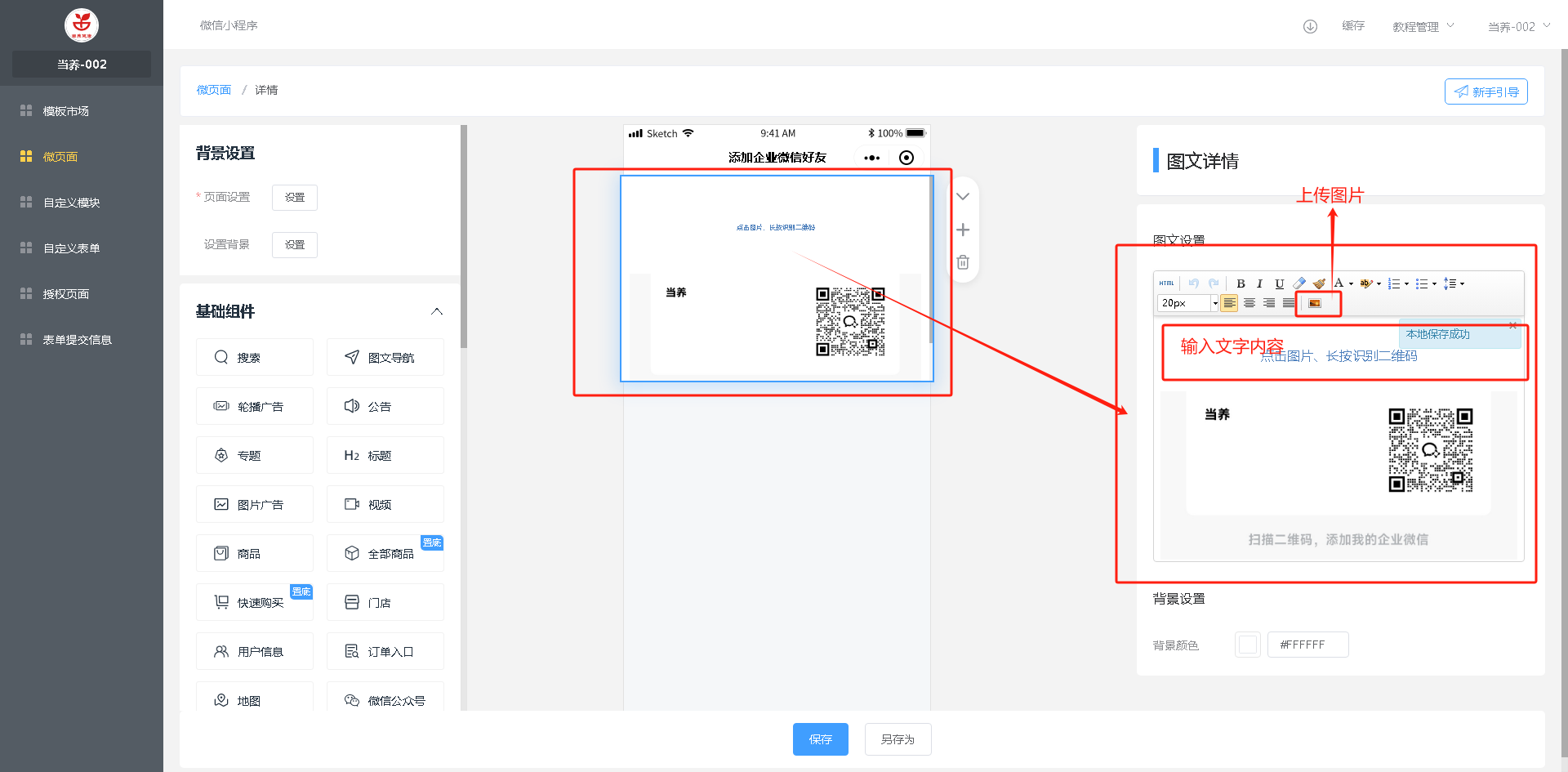Click the download icon in top bar
This screenshot has height=772, width=1568.
tap(1310, 26)
